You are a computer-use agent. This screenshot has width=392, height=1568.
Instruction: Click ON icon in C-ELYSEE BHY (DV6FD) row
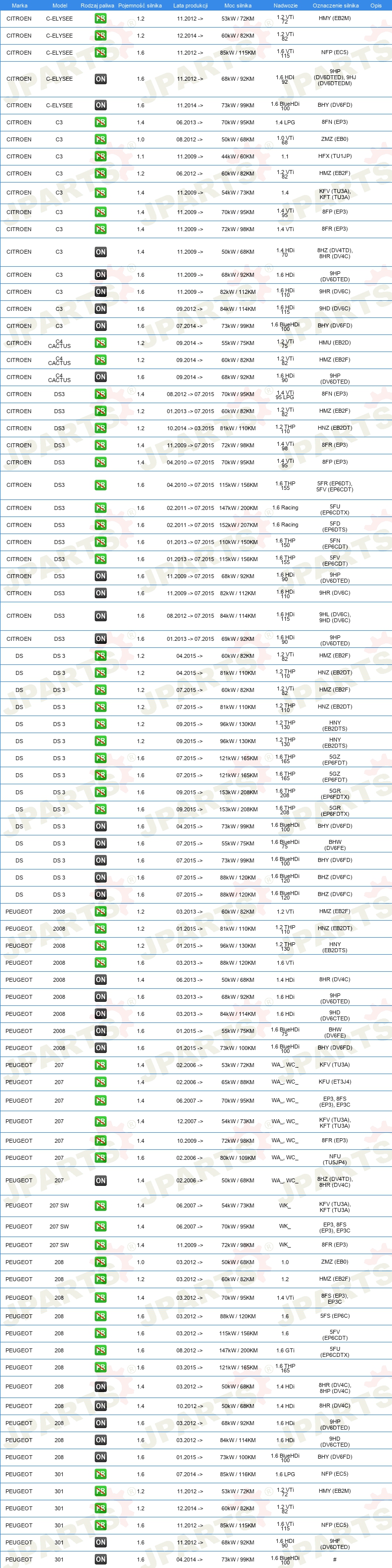pyautogui.click(x=100, y=105)
